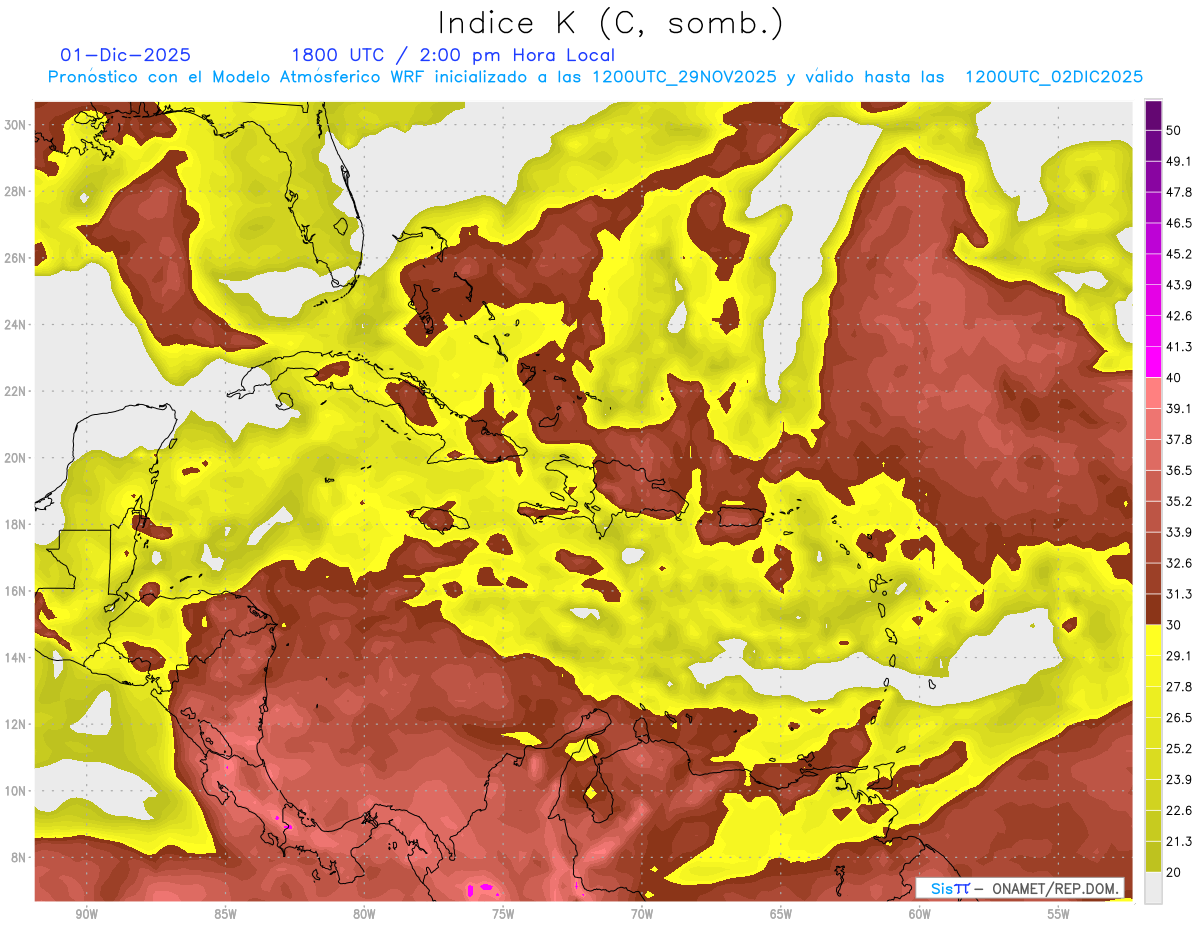
Task: Pick the salmon colorbar segment between 39.1 and 40
Action: pyautogui.click(x=1153, y=393)
